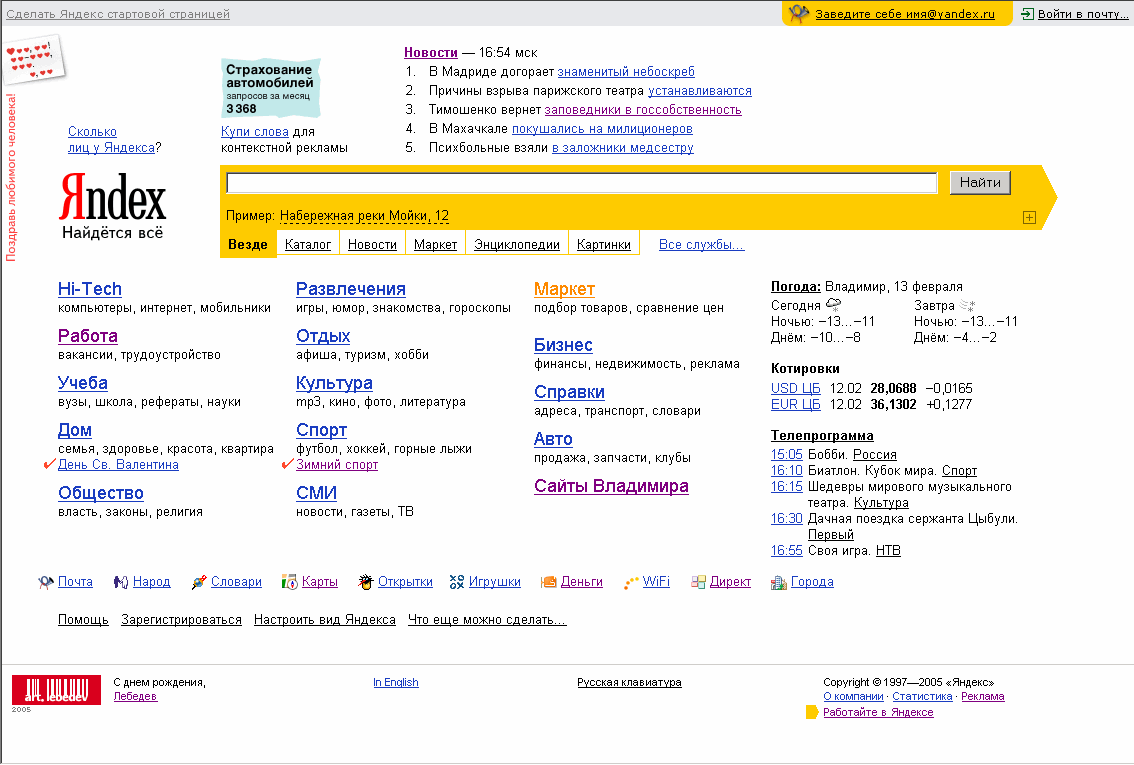Open the Работа category
Viewport: 1134px width, 765px height.
coord(88,336)
